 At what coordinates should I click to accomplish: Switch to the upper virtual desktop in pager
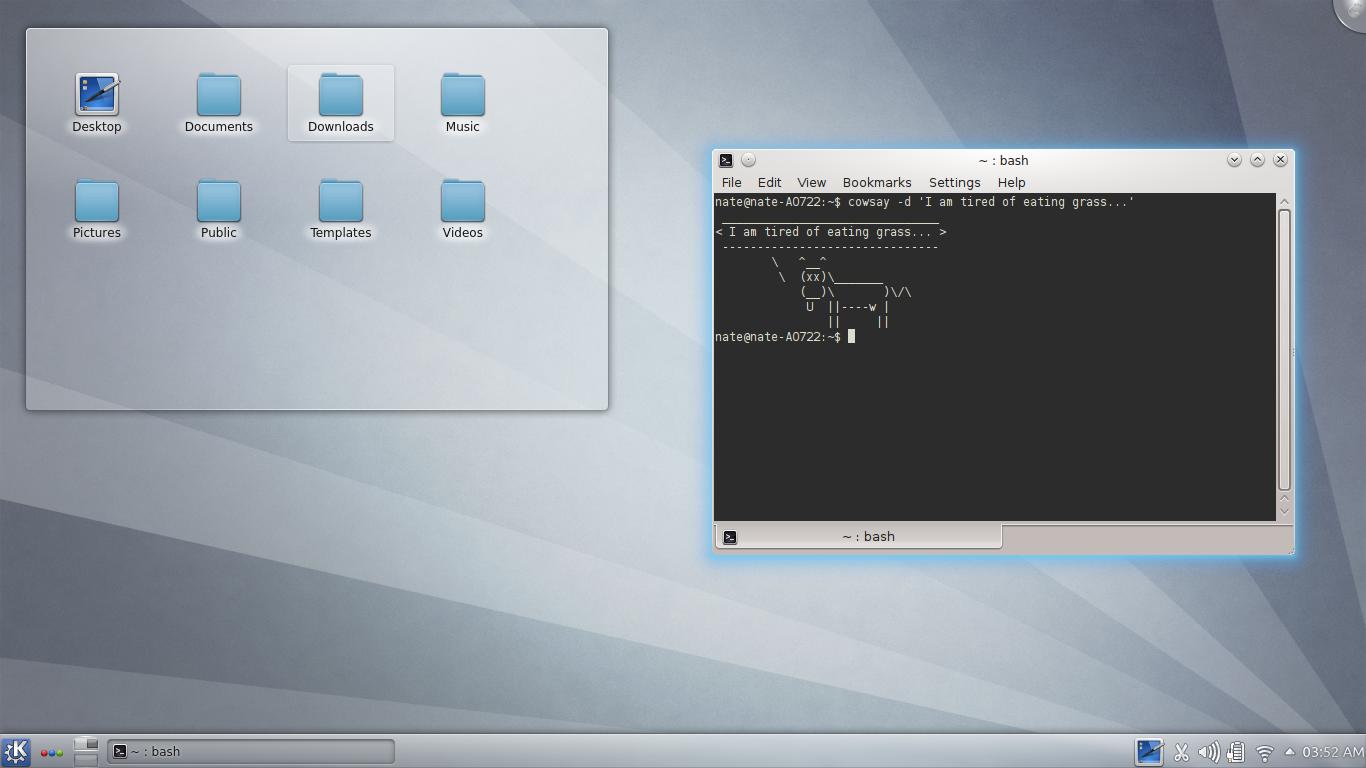[x=86, y=744]
